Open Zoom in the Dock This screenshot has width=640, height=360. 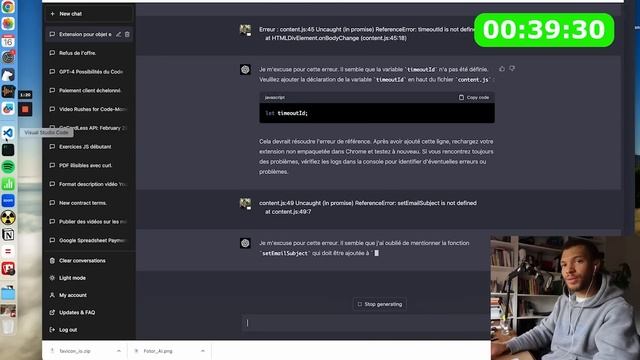8,200
